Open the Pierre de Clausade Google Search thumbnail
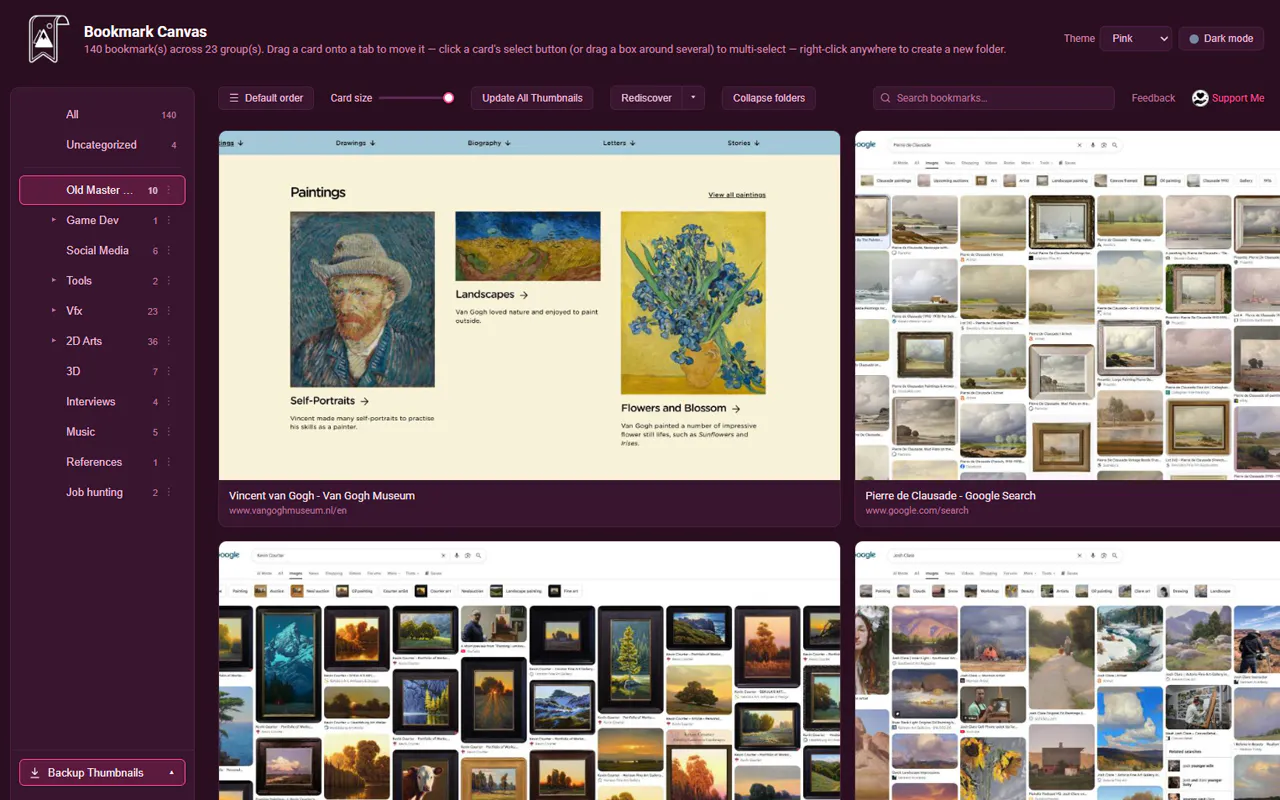Screen dimensions: 1280x800 (x=1067, y=305)
